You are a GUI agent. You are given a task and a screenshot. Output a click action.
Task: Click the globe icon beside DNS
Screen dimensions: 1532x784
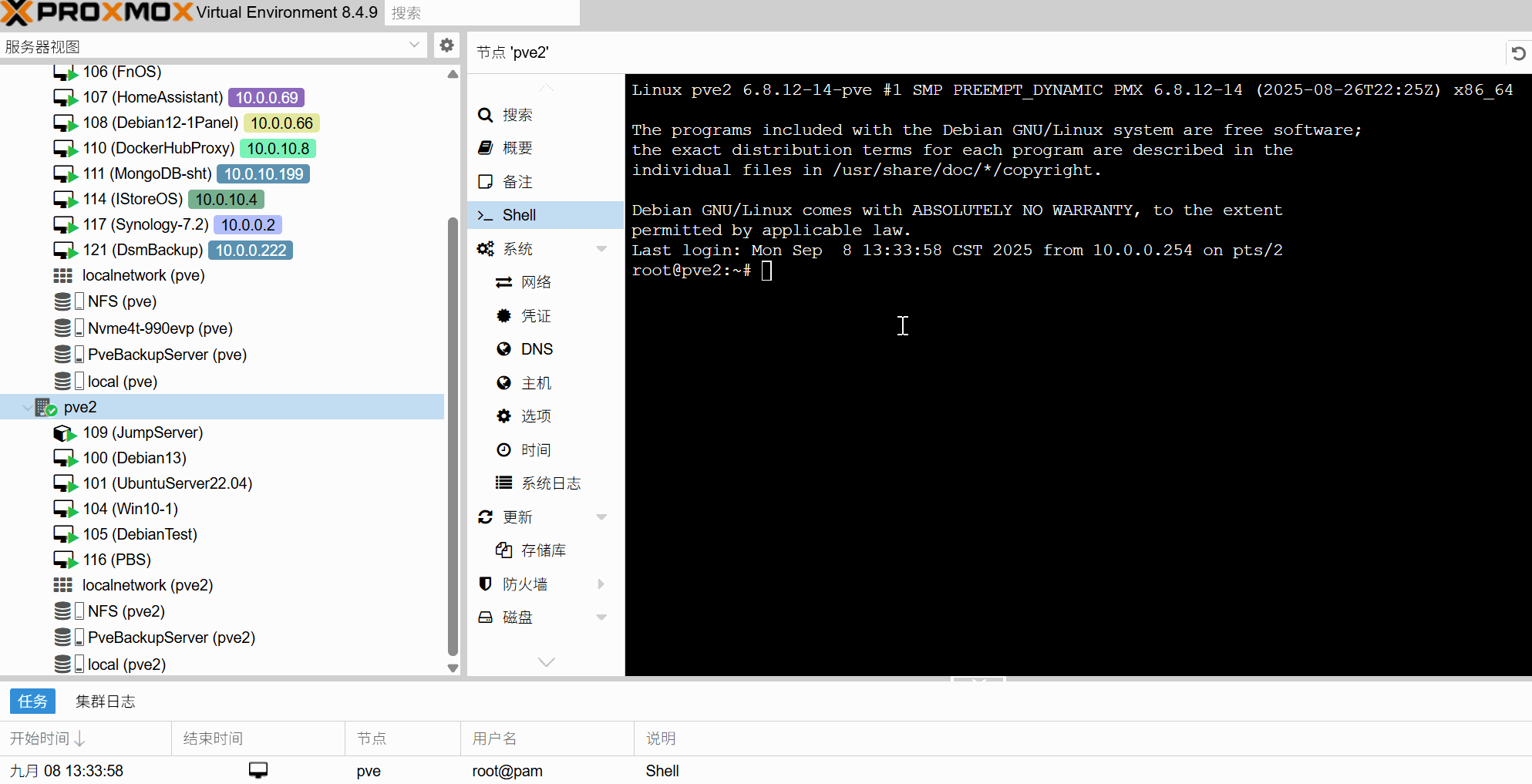click(503, 349)
